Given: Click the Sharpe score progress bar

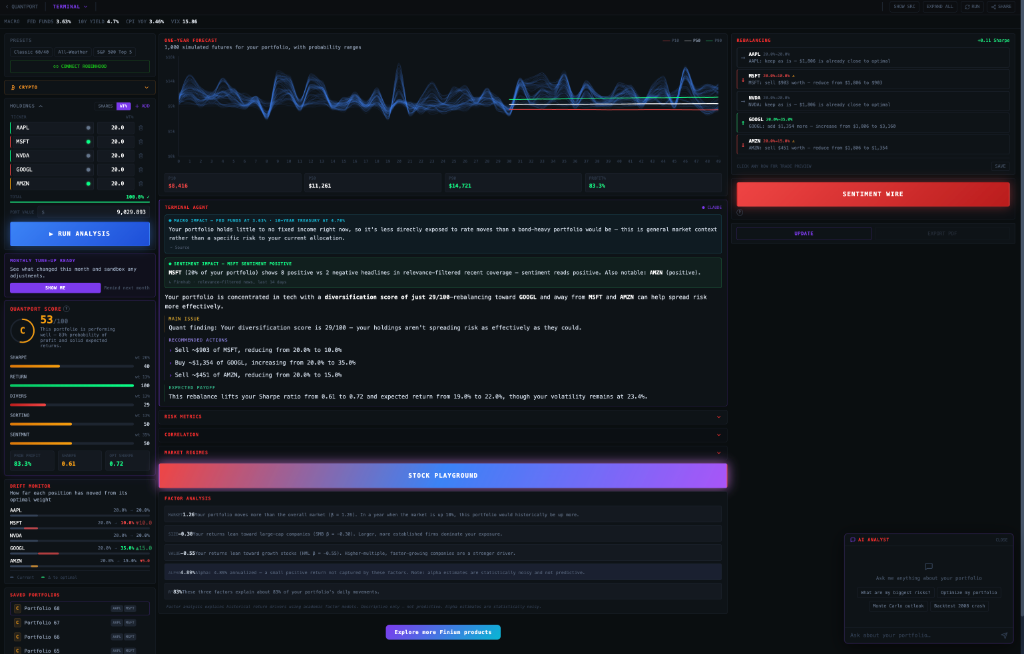Looking at the screenshot, I should click(72, 366).
